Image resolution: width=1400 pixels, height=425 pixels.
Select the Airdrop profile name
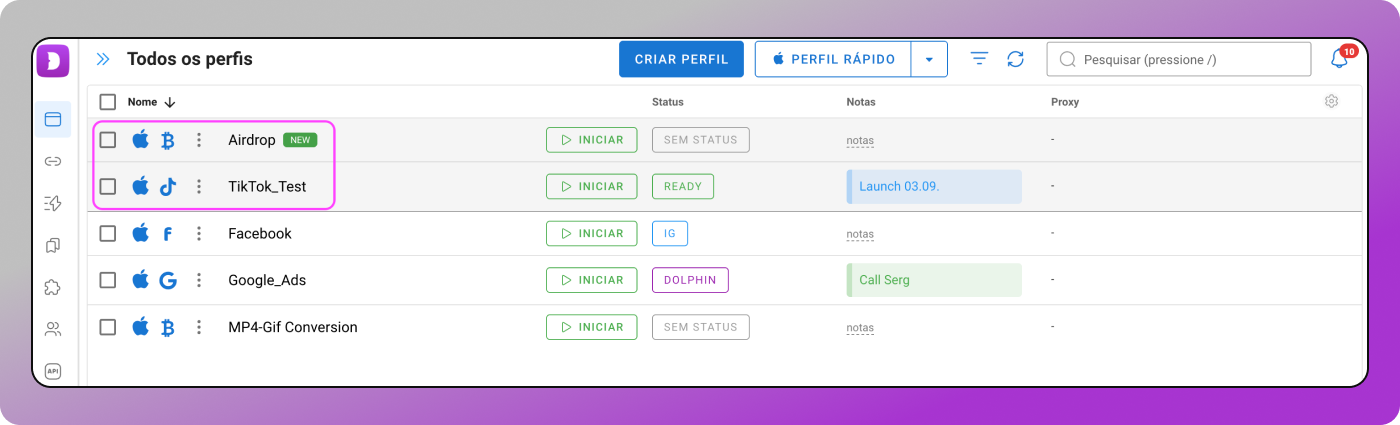click(x=252, y=140)
